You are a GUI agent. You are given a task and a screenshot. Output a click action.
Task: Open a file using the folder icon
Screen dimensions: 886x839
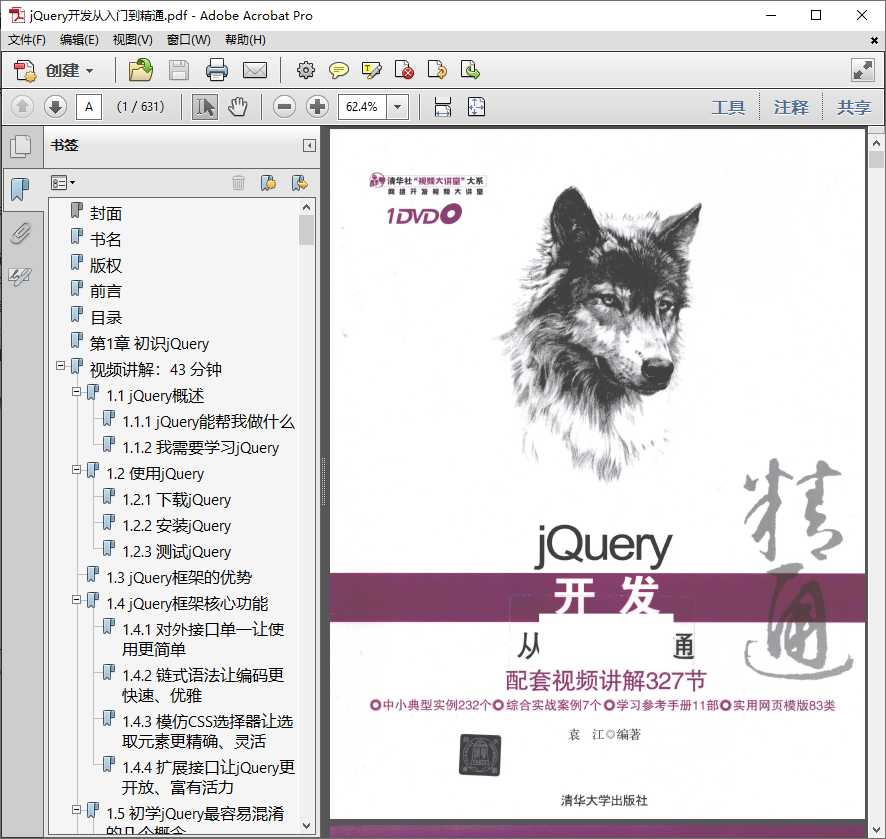pyautogui.click(x=140, y=70)
